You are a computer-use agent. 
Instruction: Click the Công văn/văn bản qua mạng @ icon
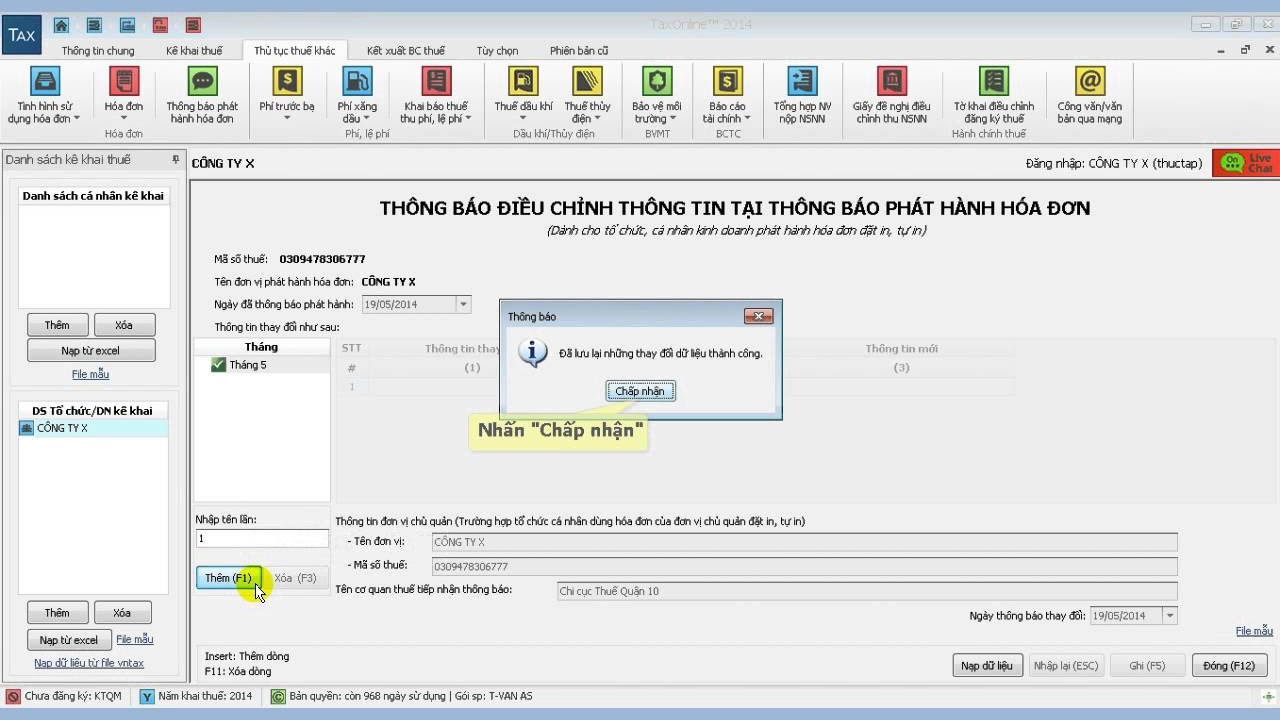coord(1089,81)
